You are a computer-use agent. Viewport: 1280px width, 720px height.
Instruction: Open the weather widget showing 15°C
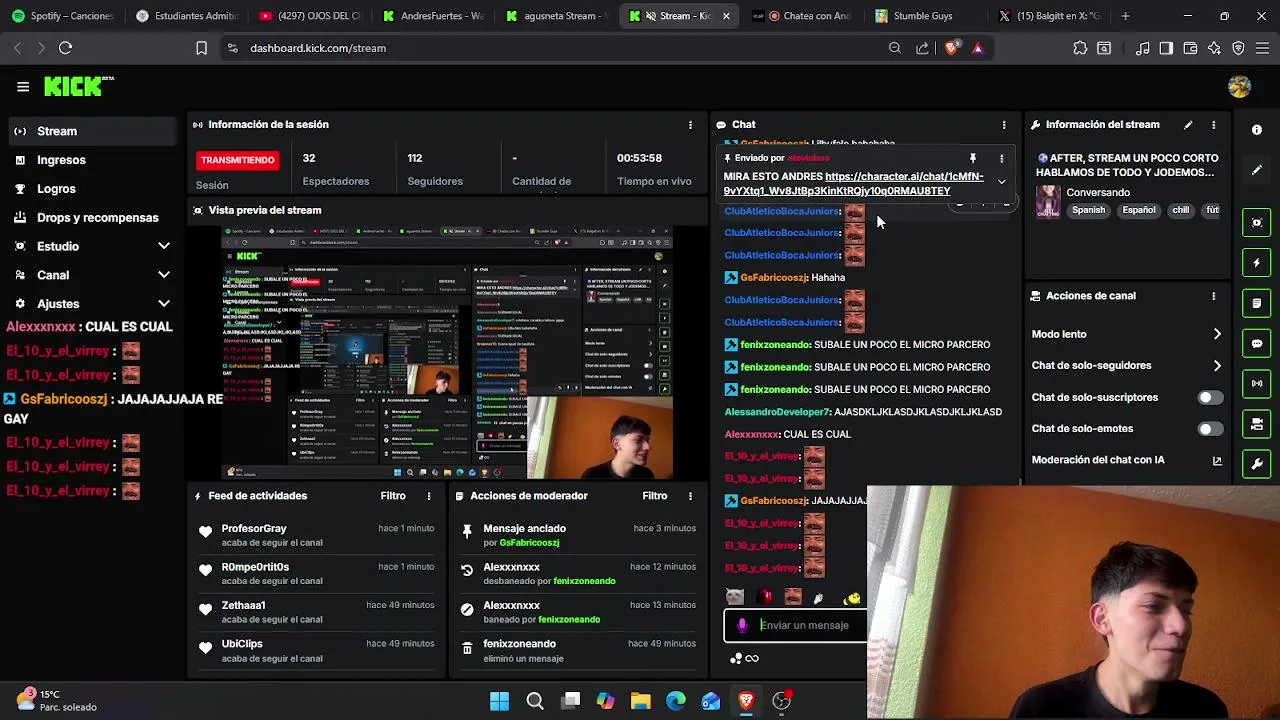pos(56,700)
